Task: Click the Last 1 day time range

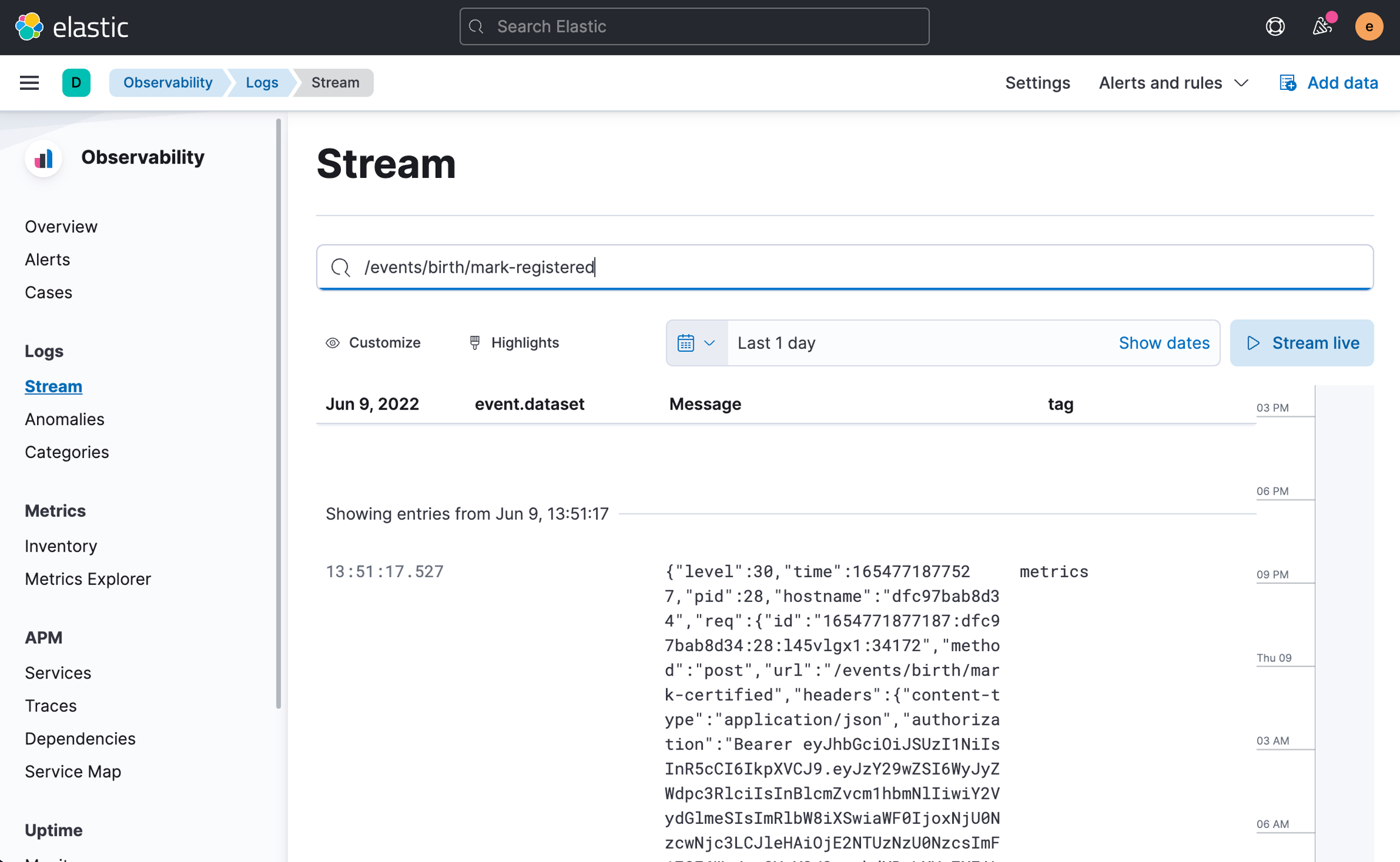Action: tap(777, 343)
